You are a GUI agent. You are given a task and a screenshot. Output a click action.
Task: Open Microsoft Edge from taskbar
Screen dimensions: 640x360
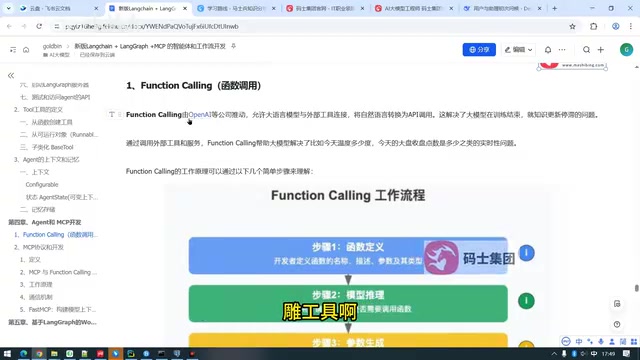23,353
